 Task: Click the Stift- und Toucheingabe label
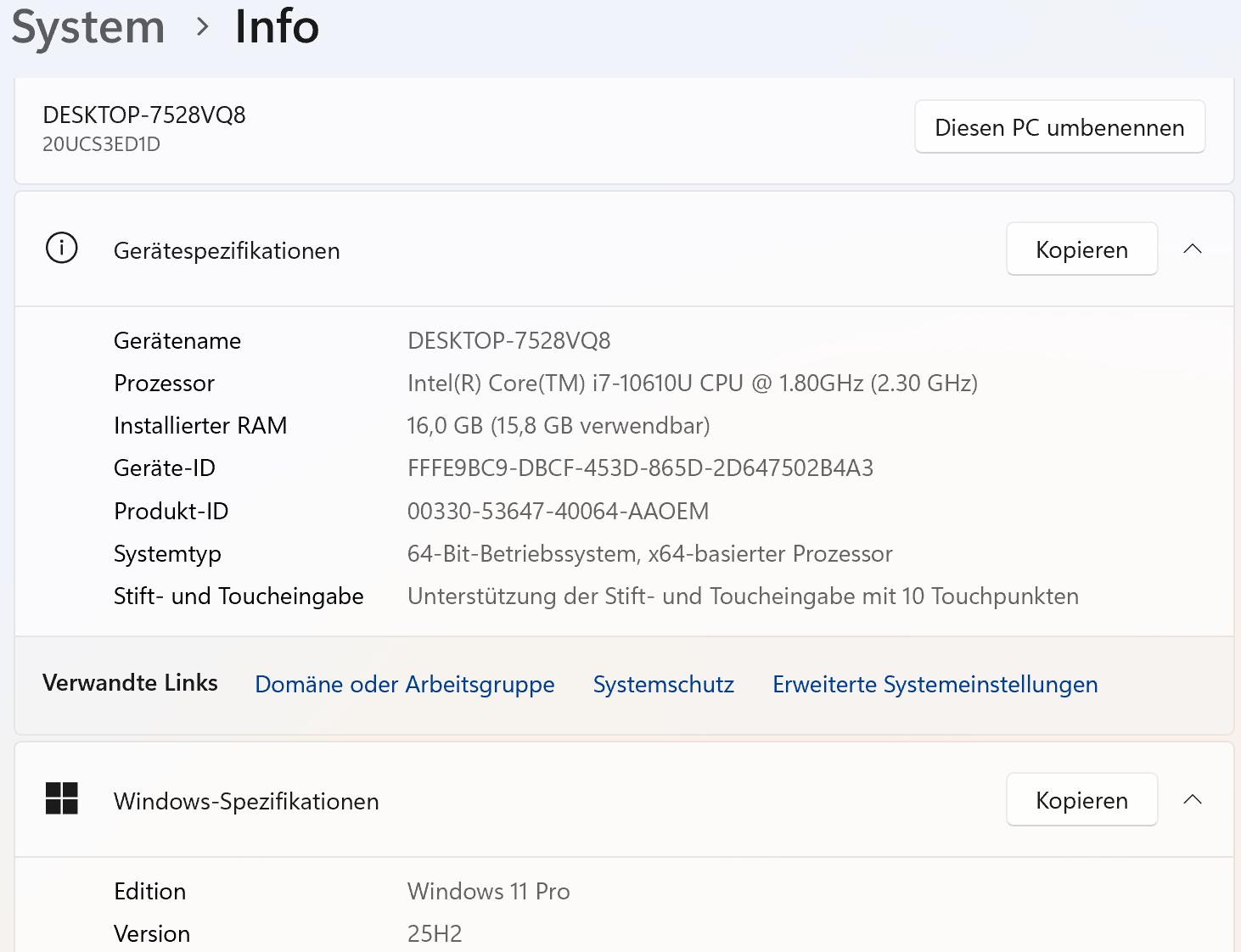click(239, 596)
